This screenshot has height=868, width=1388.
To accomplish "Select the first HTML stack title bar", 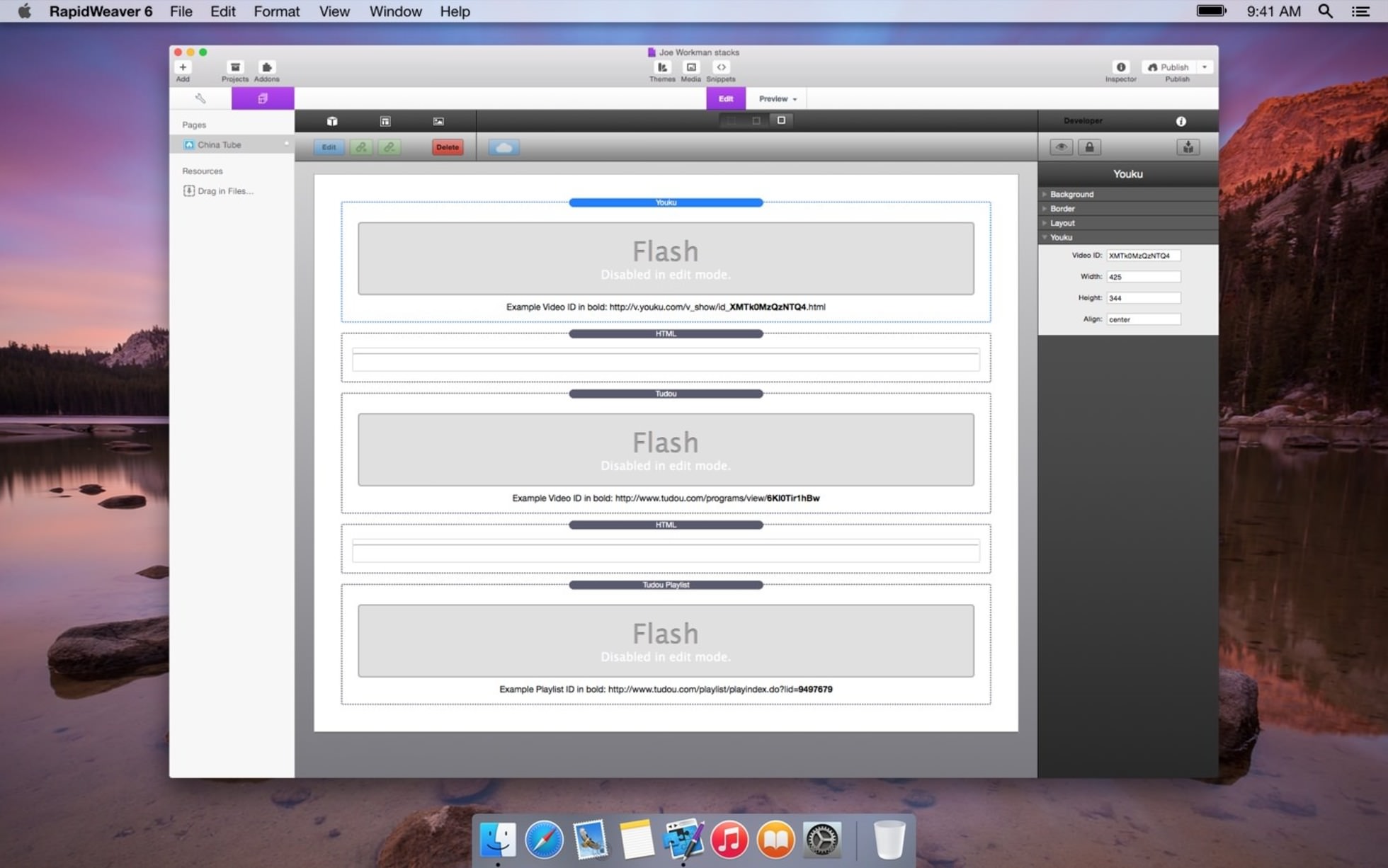I will click(x=666, y=333).
